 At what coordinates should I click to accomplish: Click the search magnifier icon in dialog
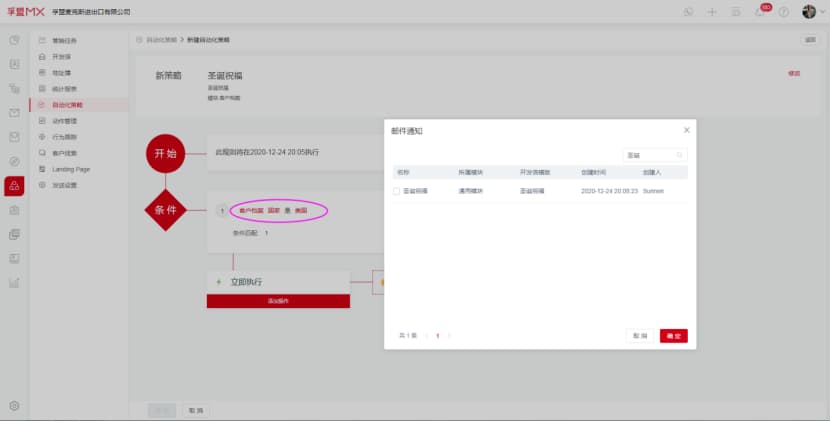(x=680, y=155)
